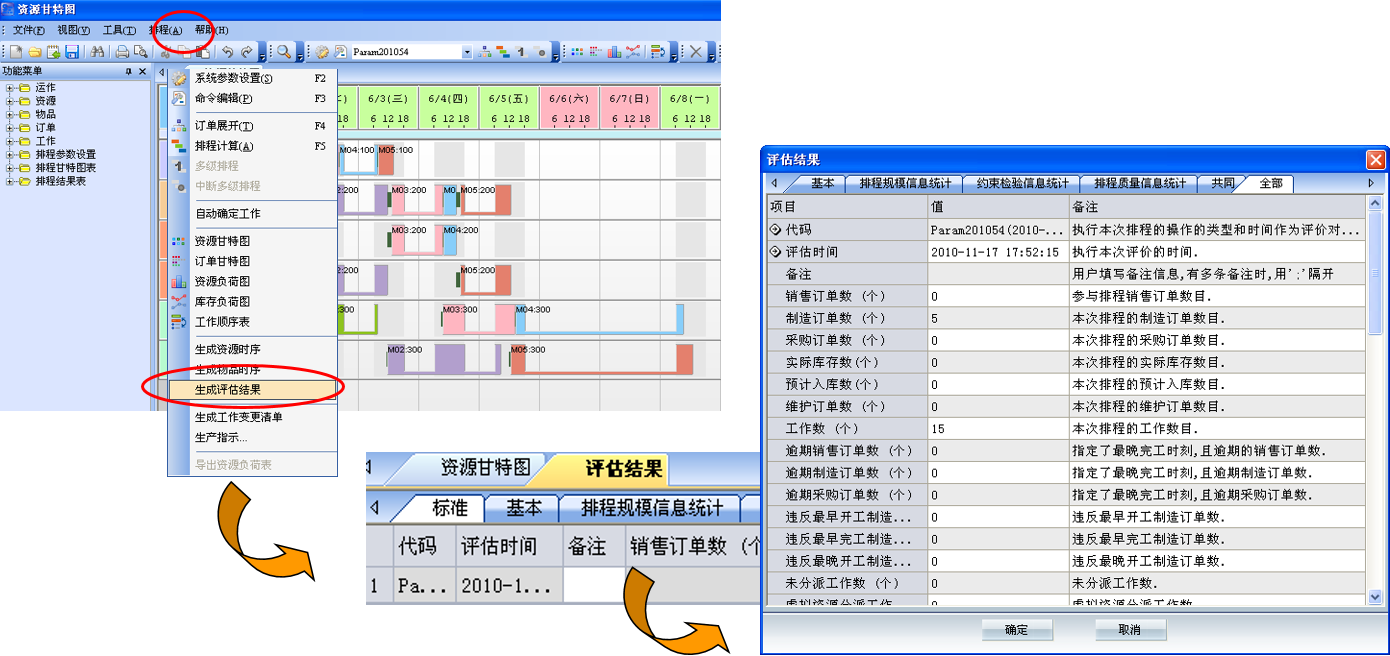Click the magnifier Zoom toolbar icon
1390x656 pixels.
284,52
